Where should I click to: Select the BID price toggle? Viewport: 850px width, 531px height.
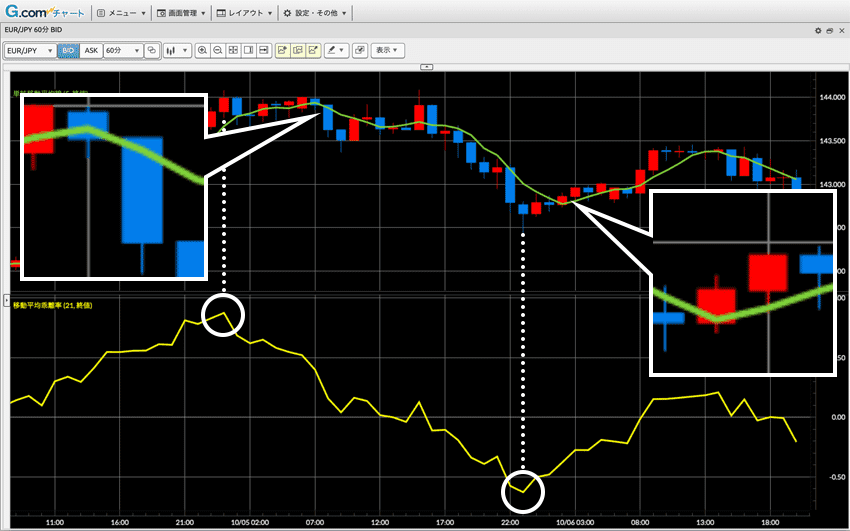click(x=68, y=50)
